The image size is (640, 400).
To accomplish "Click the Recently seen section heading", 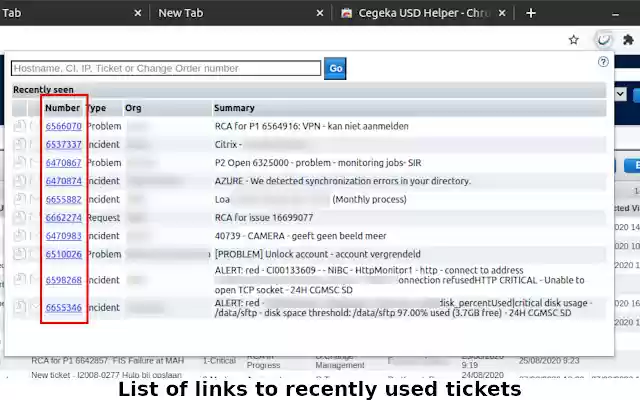I will [43, 89].
